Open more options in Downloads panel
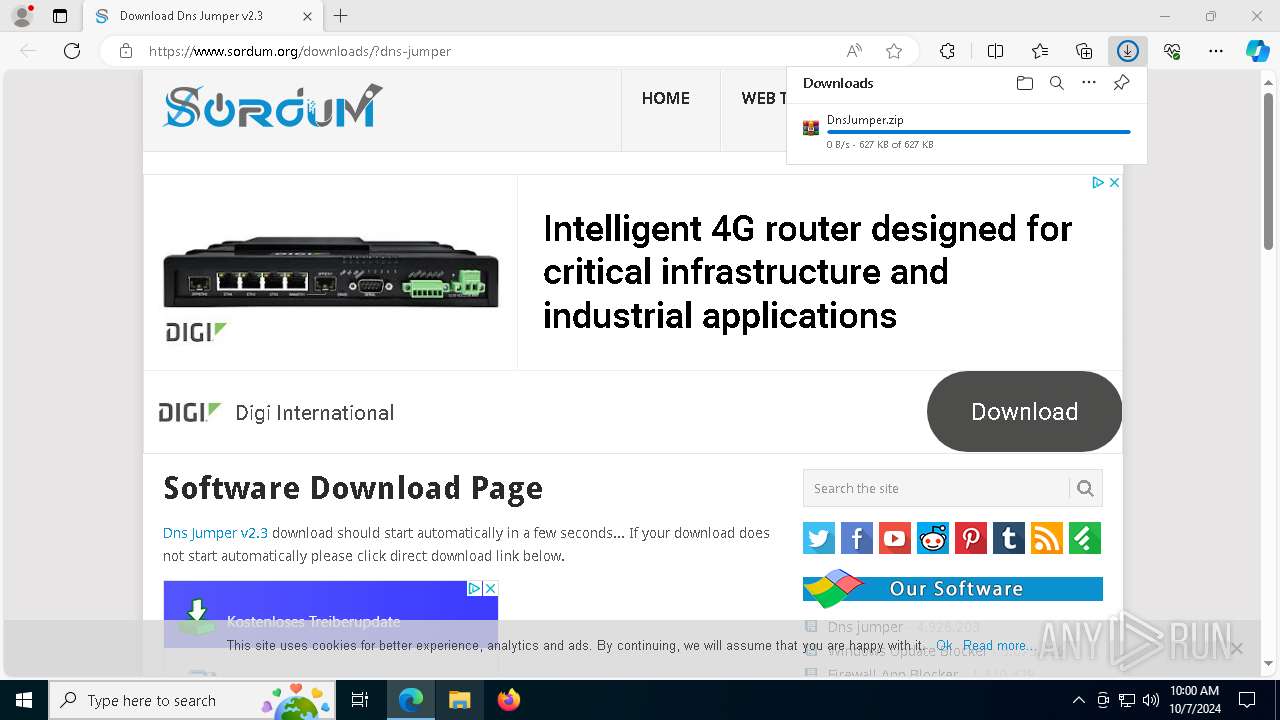This screenshot has height=720, width=1280. pyautogui.click(x=1089, y=83)
